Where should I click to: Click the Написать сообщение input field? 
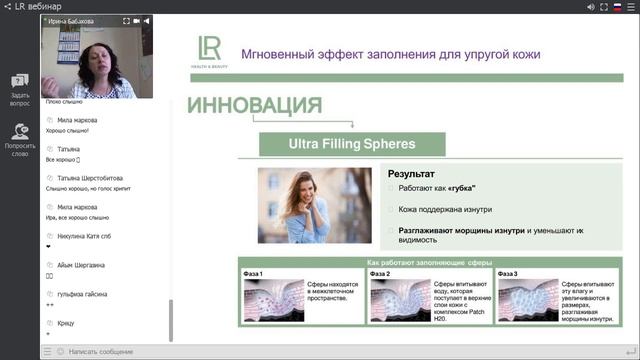pos(343,351)
